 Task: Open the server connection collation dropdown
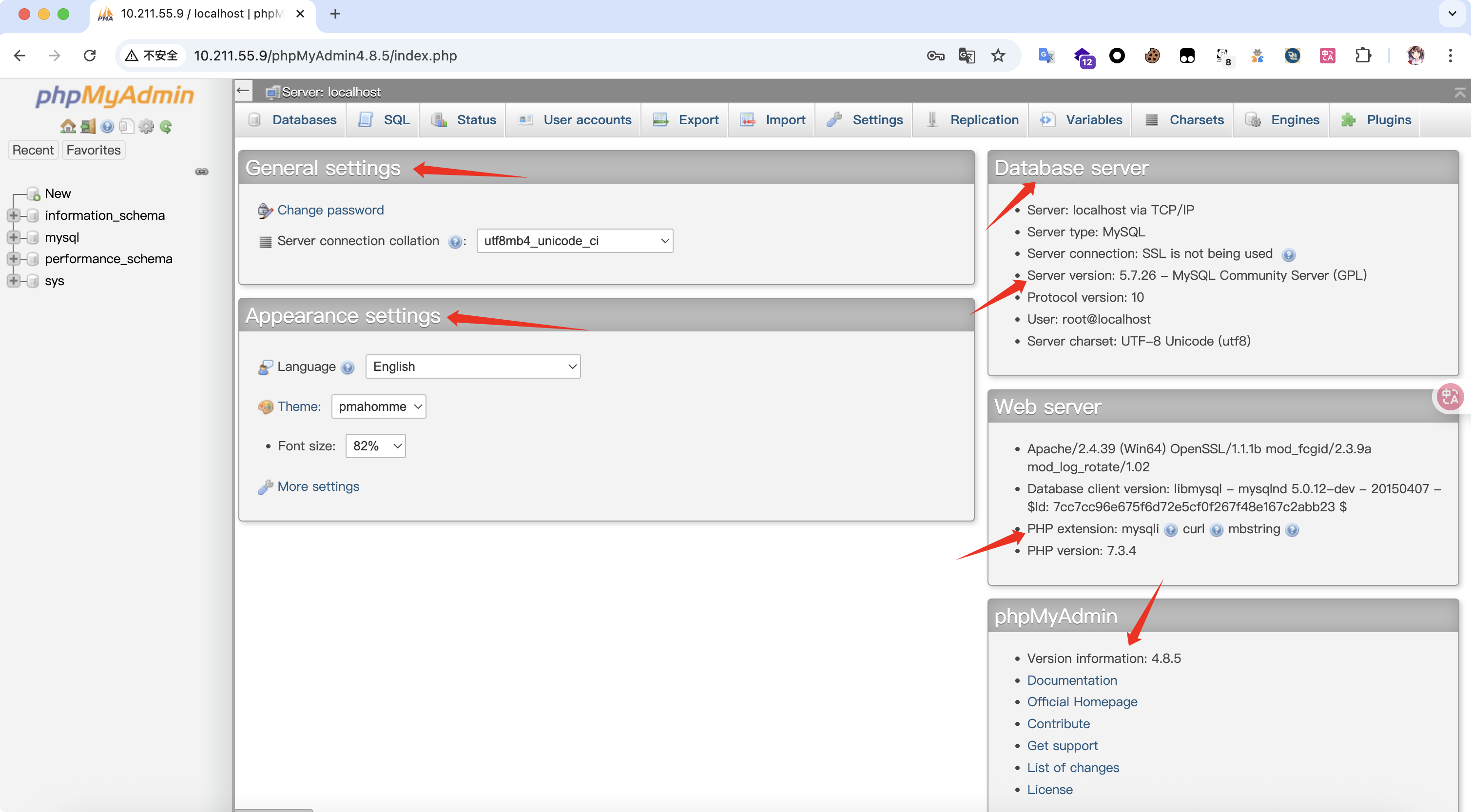tap(575, 240)
